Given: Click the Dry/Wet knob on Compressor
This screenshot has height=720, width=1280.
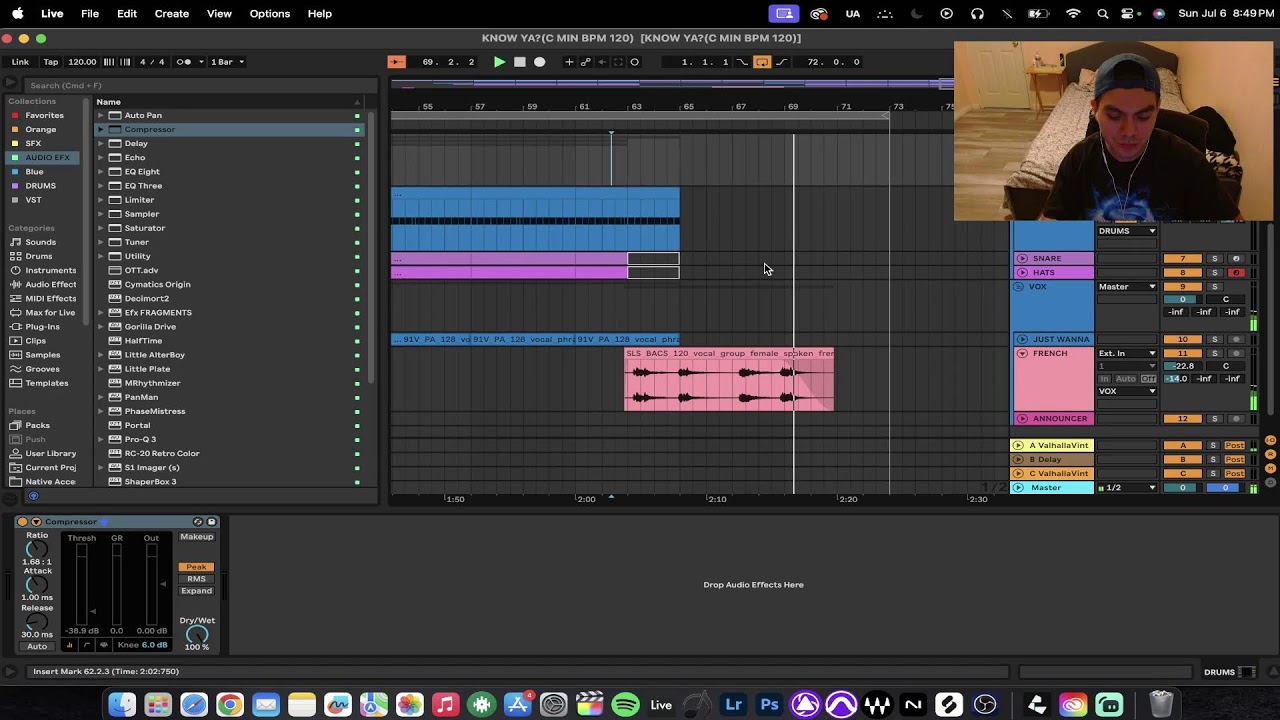Looking at the screenshot, I should pos(197,634).
